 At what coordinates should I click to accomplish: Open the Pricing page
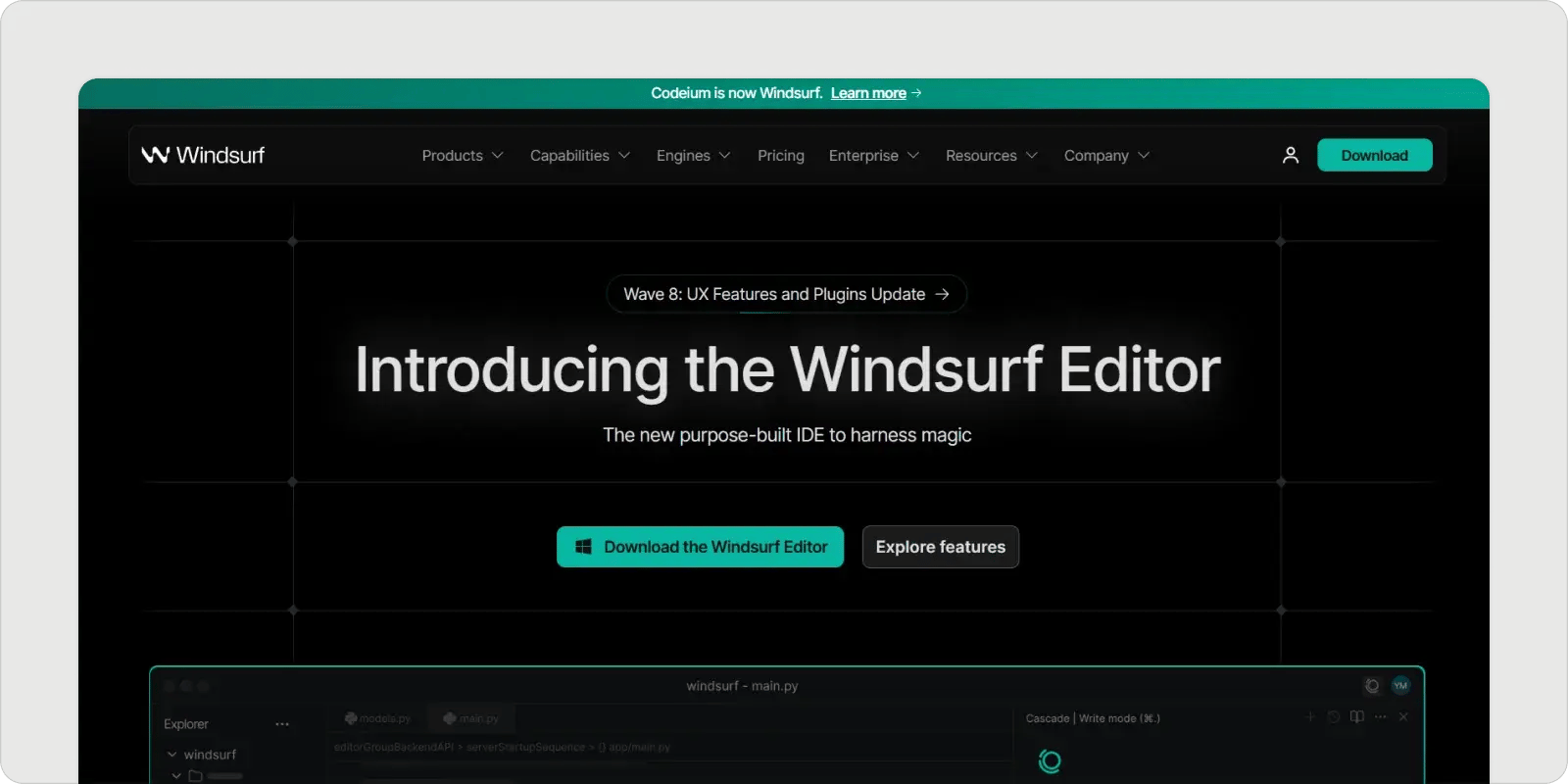coord(781,156)
